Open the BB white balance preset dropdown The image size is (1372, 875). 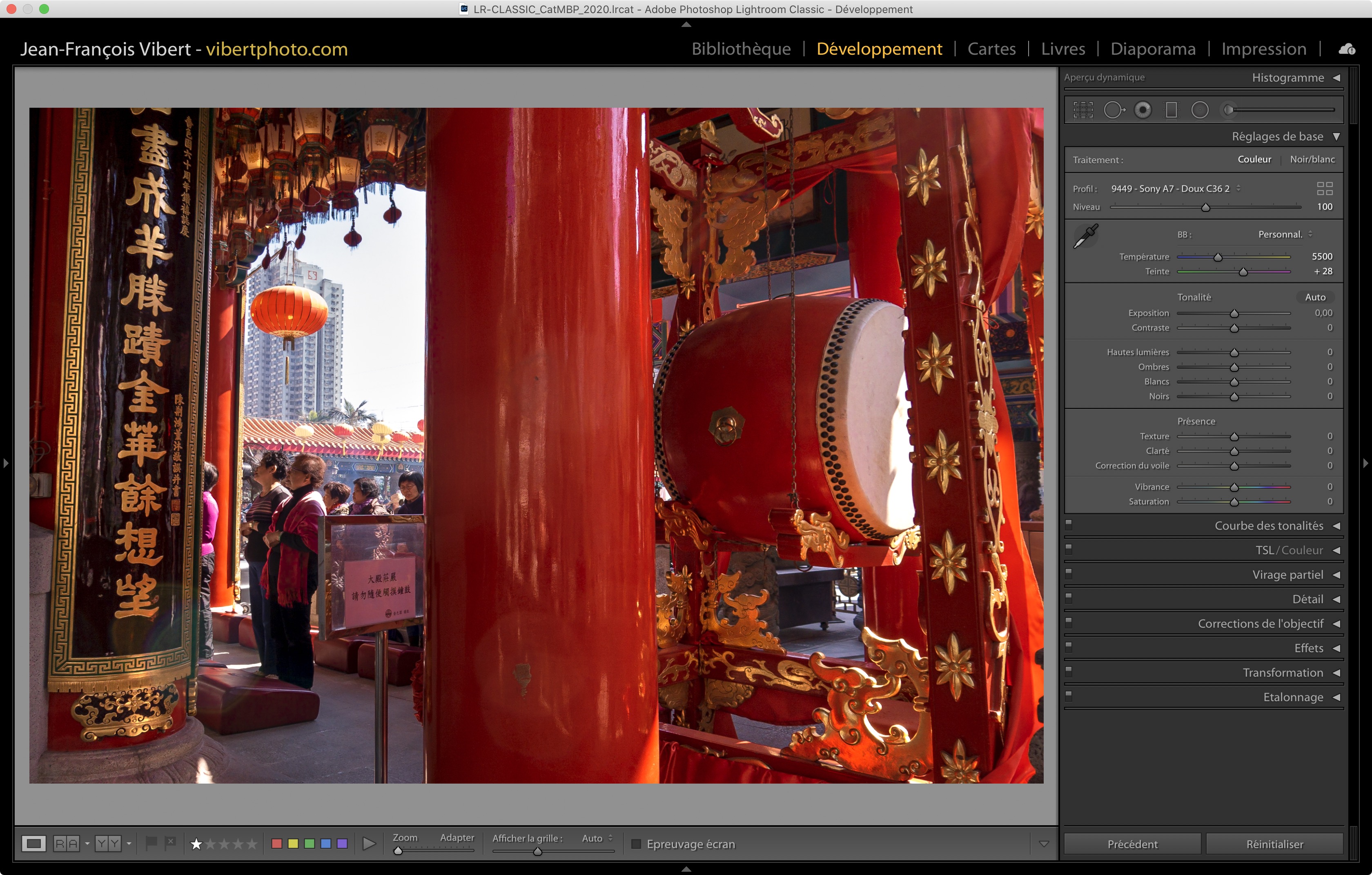(1284, 234)
